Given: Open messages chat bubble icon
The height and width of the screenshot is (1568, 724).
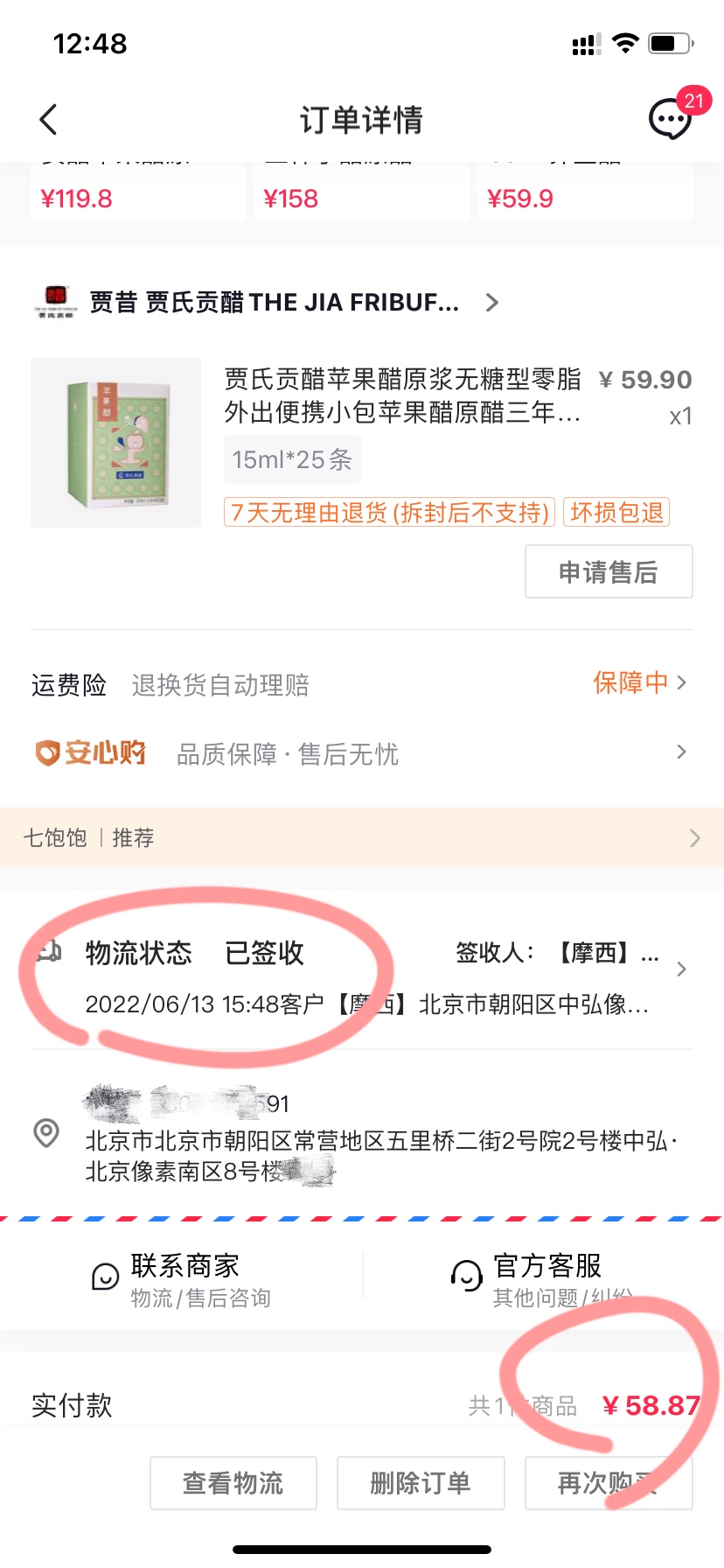Looking at the screenshot, I should point(671,118).
